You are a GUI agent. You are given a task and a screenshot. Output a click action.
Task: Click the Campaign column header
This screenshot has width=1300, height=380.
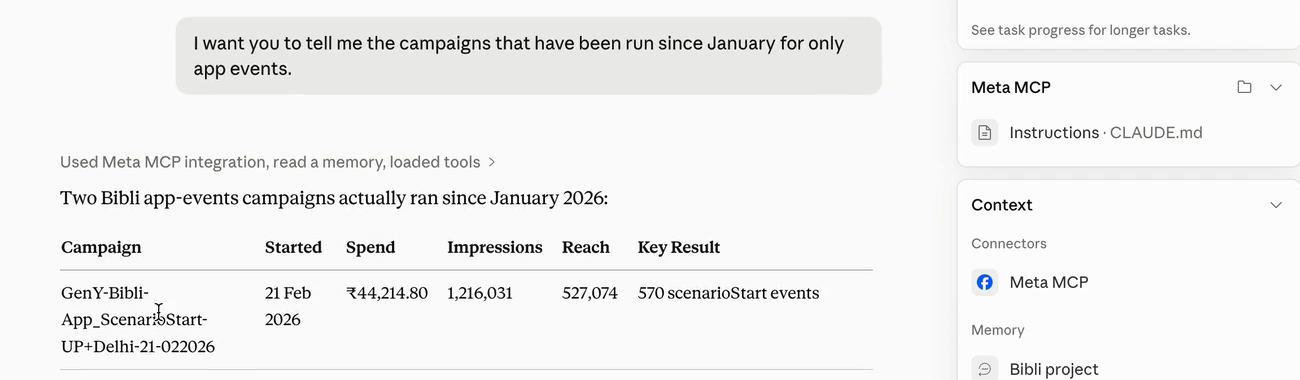click(101, 247)
